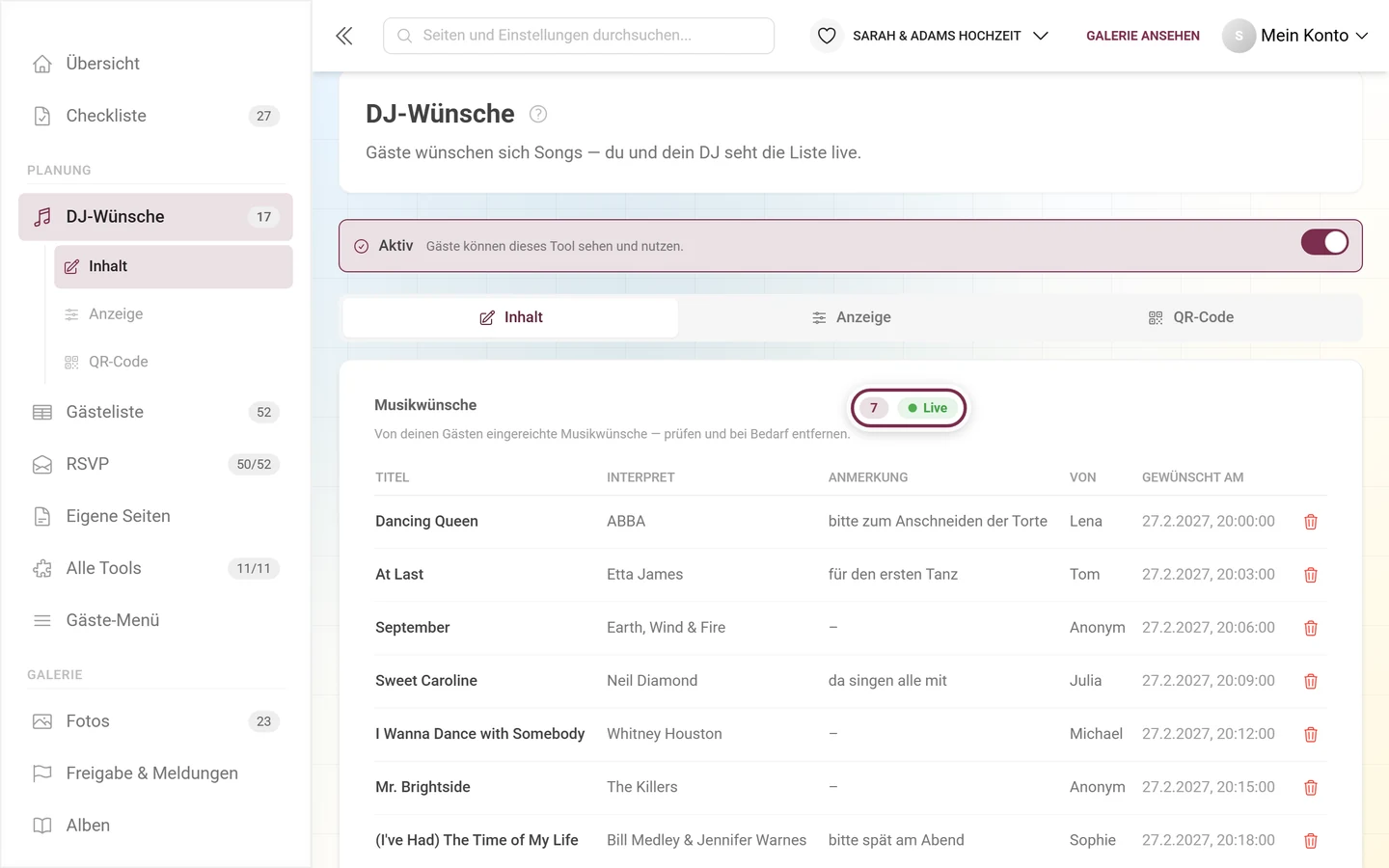
Task: Delete I Wanna Dance with Somebody request
Action: tap(1311, 735)
